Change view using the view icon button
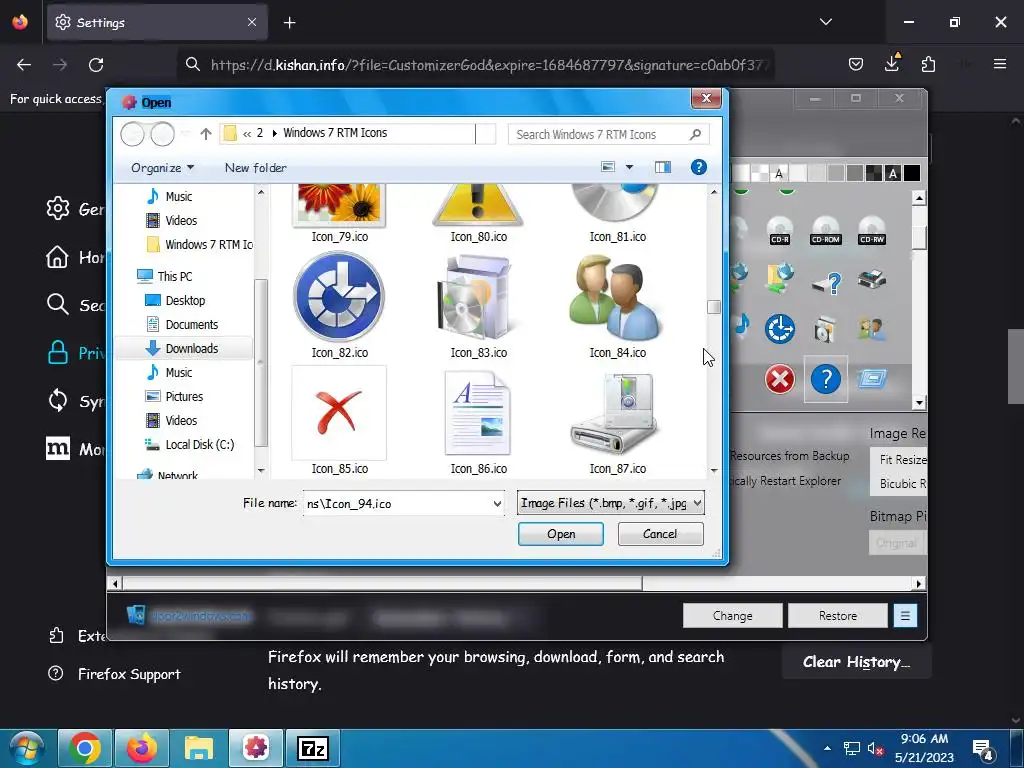Viewport: 1024px width, 768px height. tap(608, 167)
